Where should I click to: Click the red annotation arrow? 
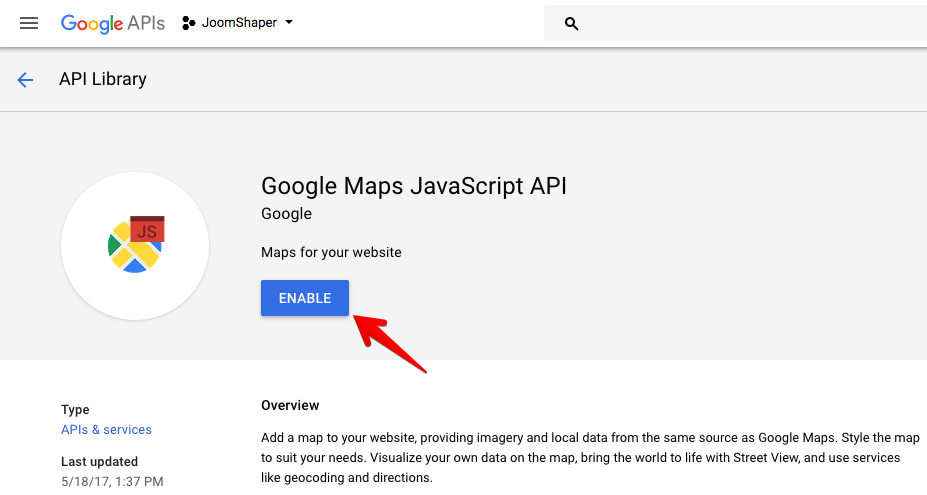pos(391,342)
